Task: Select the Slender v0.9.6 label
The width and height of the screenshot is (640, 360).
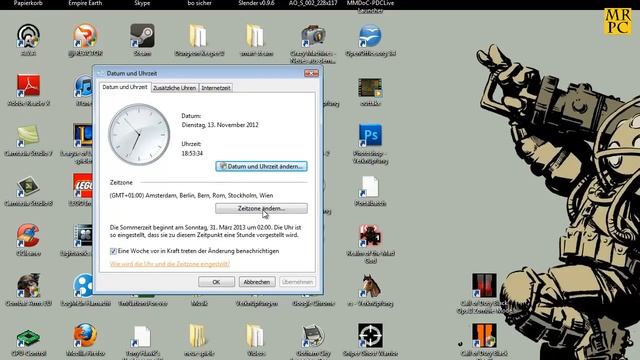Action: (x=256, y=3)
